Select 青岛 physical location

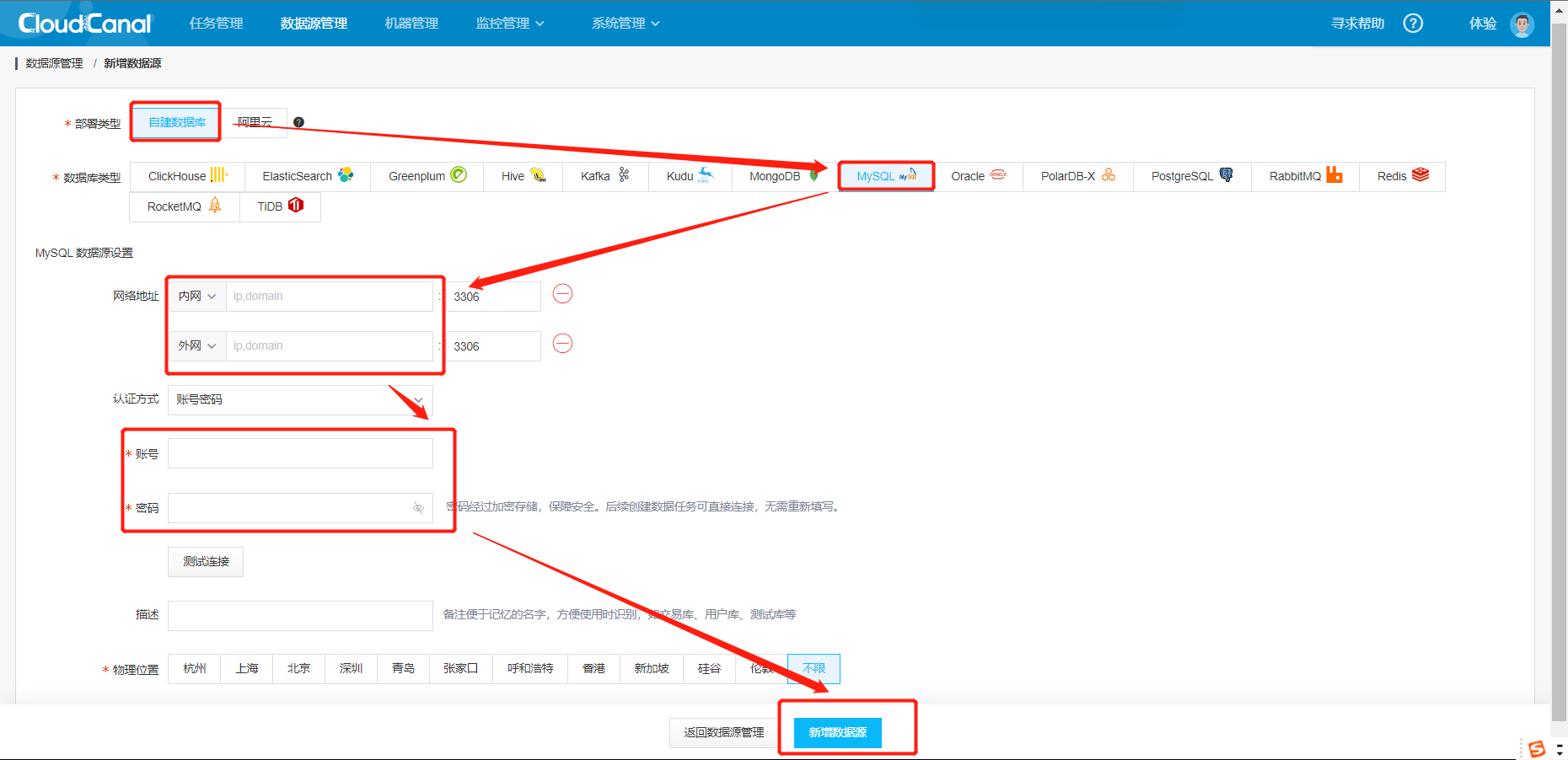click(404, 669)
